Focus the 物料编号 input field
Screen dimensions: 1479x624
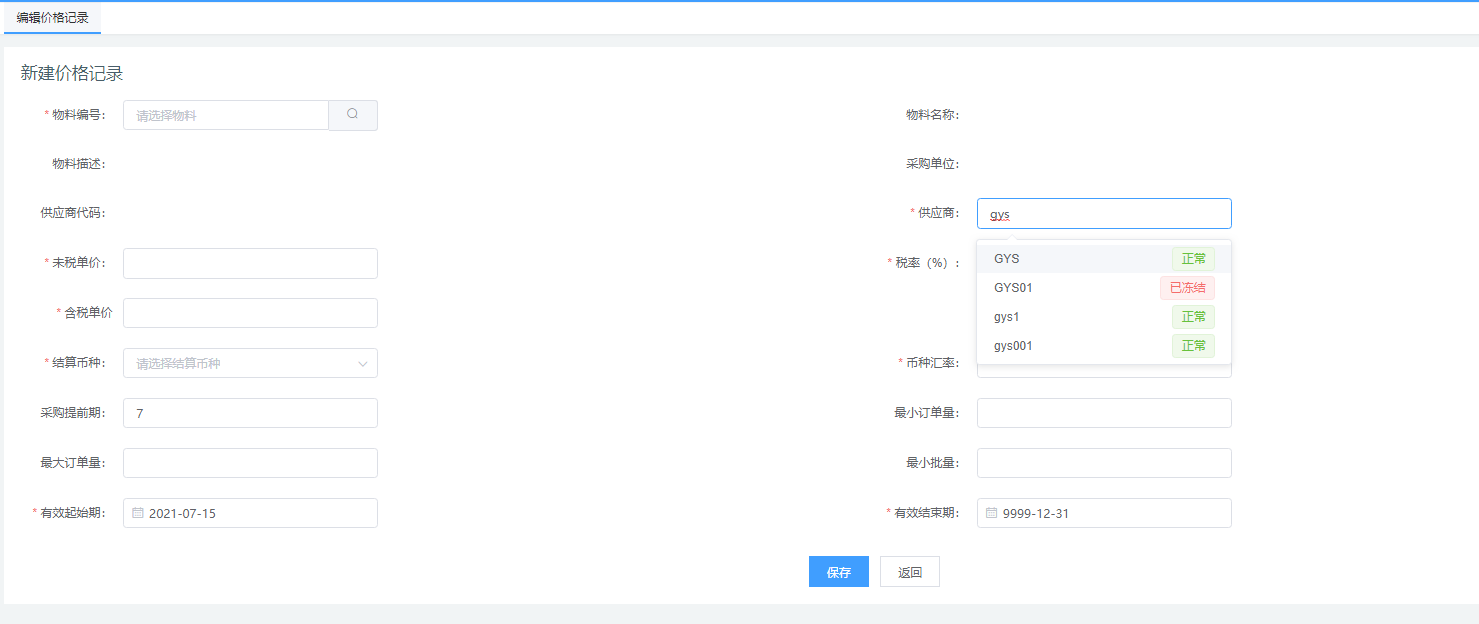pyautogui.click(x=226, y=115)
